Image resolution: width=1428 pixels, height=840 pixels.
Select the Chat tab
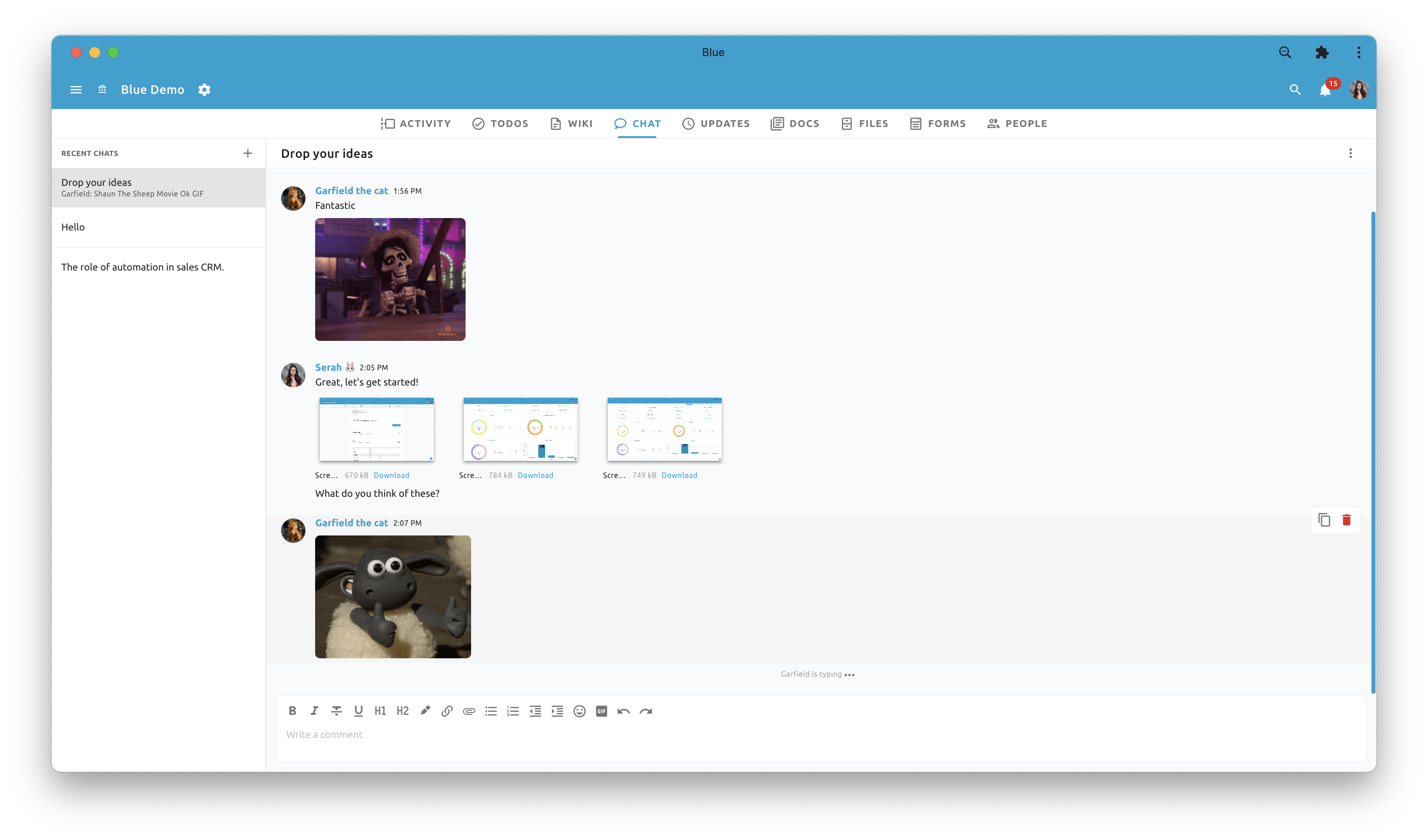(637, 124)
